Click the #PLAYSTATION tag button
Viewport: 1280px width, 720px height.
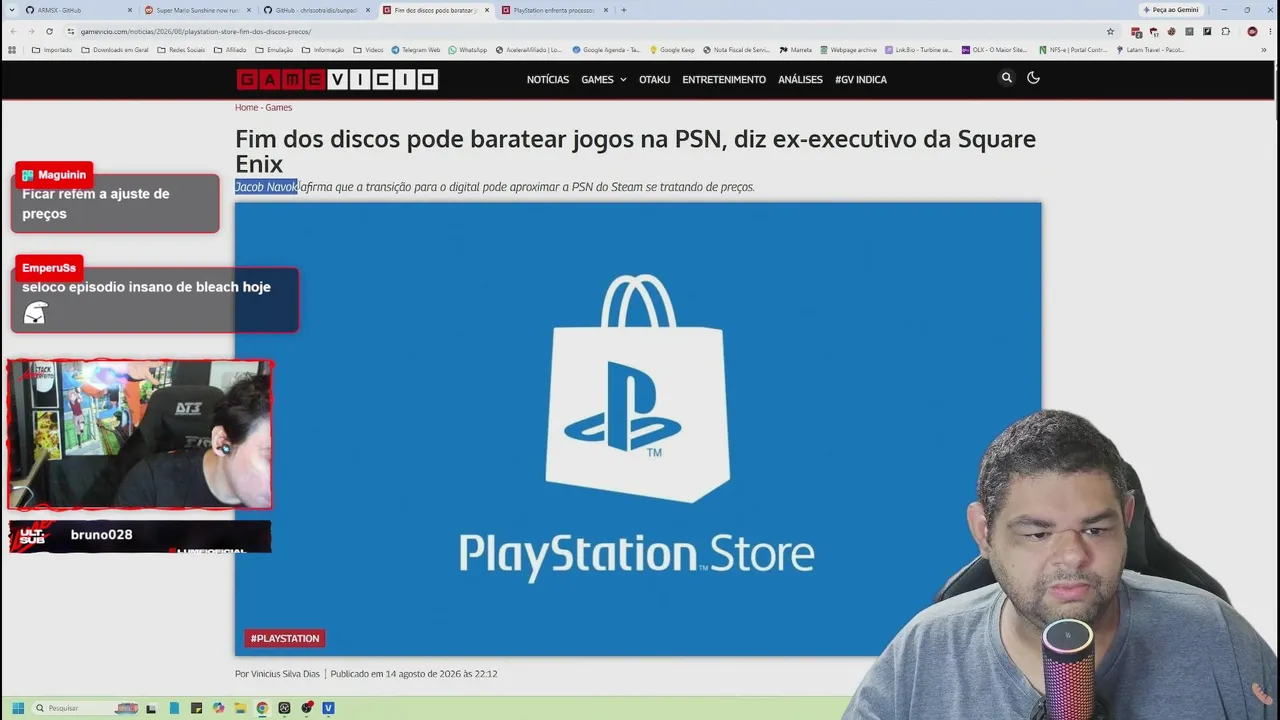(x=285, y=638)
